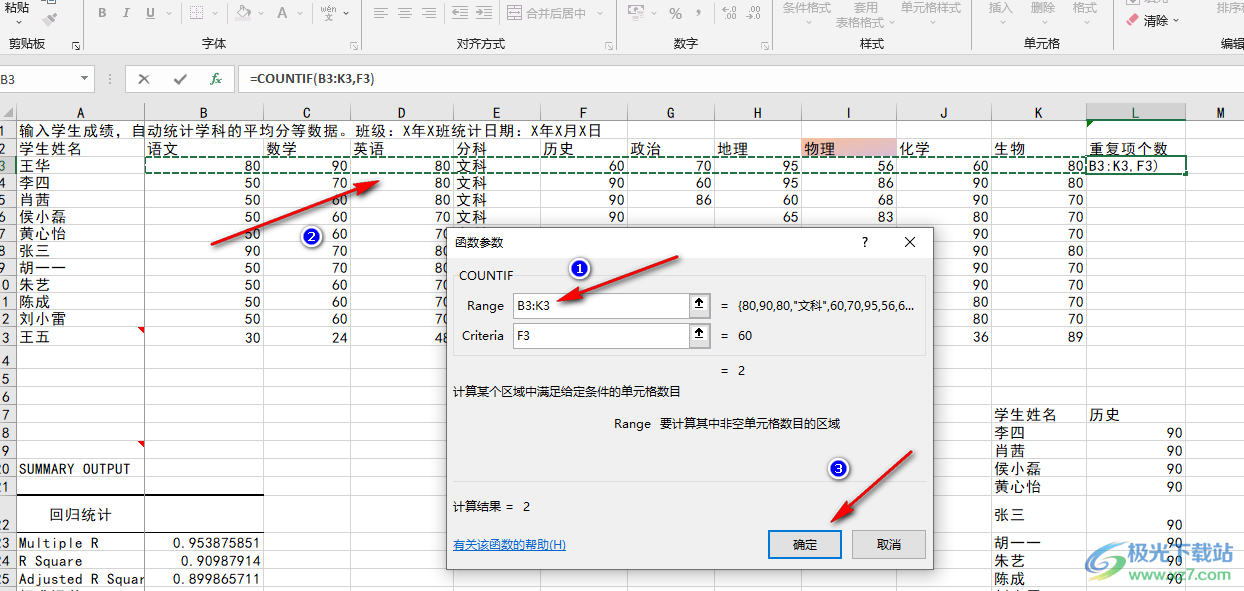Screen dimensions: 1244x591
Task: Toggle Underline formatting in ribbon
Action: click(x=150, y=13)
